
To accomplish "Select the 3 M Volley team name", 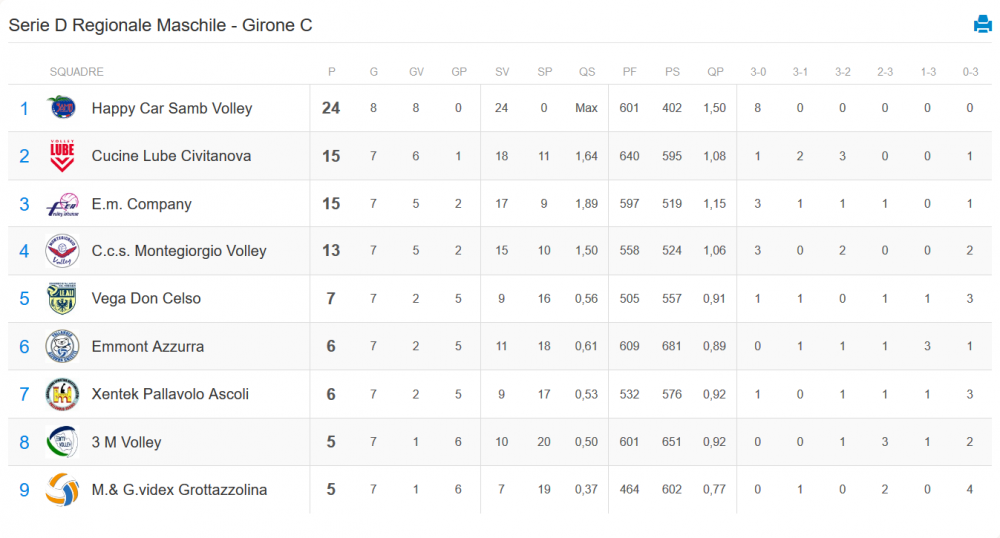I will (126, 442).
